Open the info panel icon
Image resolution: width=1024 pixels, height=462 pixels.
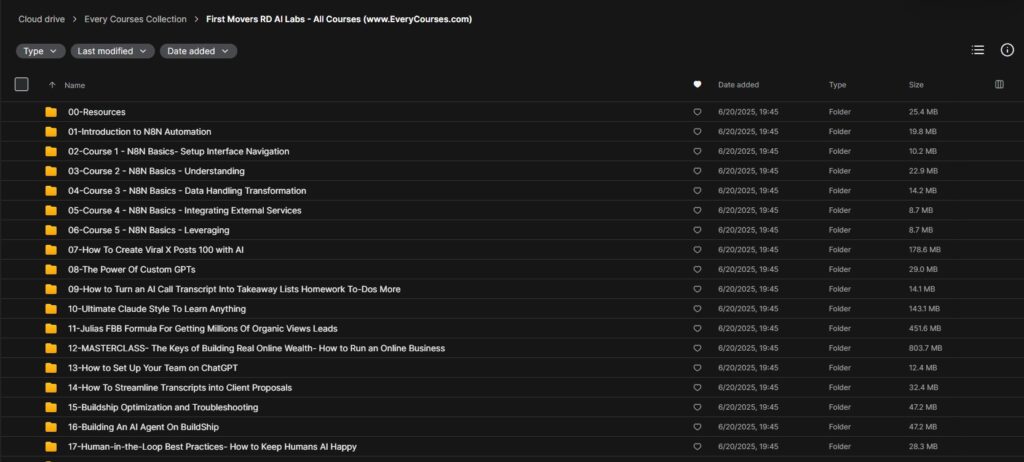[1007, 50]
